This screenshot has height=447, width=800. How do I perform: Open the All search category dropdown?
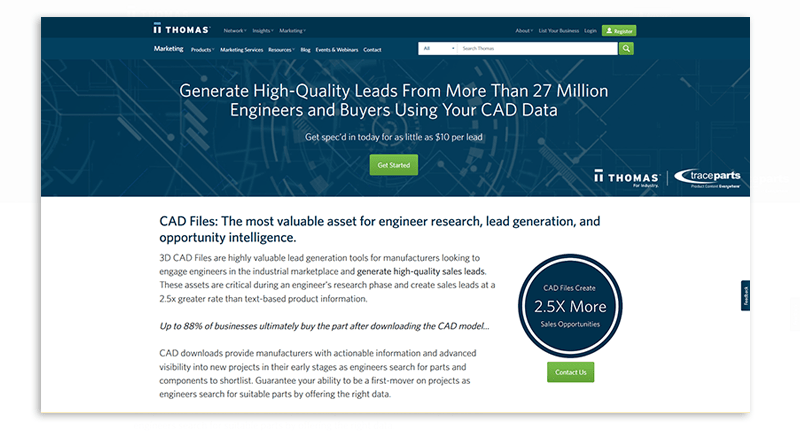point(438,48)
